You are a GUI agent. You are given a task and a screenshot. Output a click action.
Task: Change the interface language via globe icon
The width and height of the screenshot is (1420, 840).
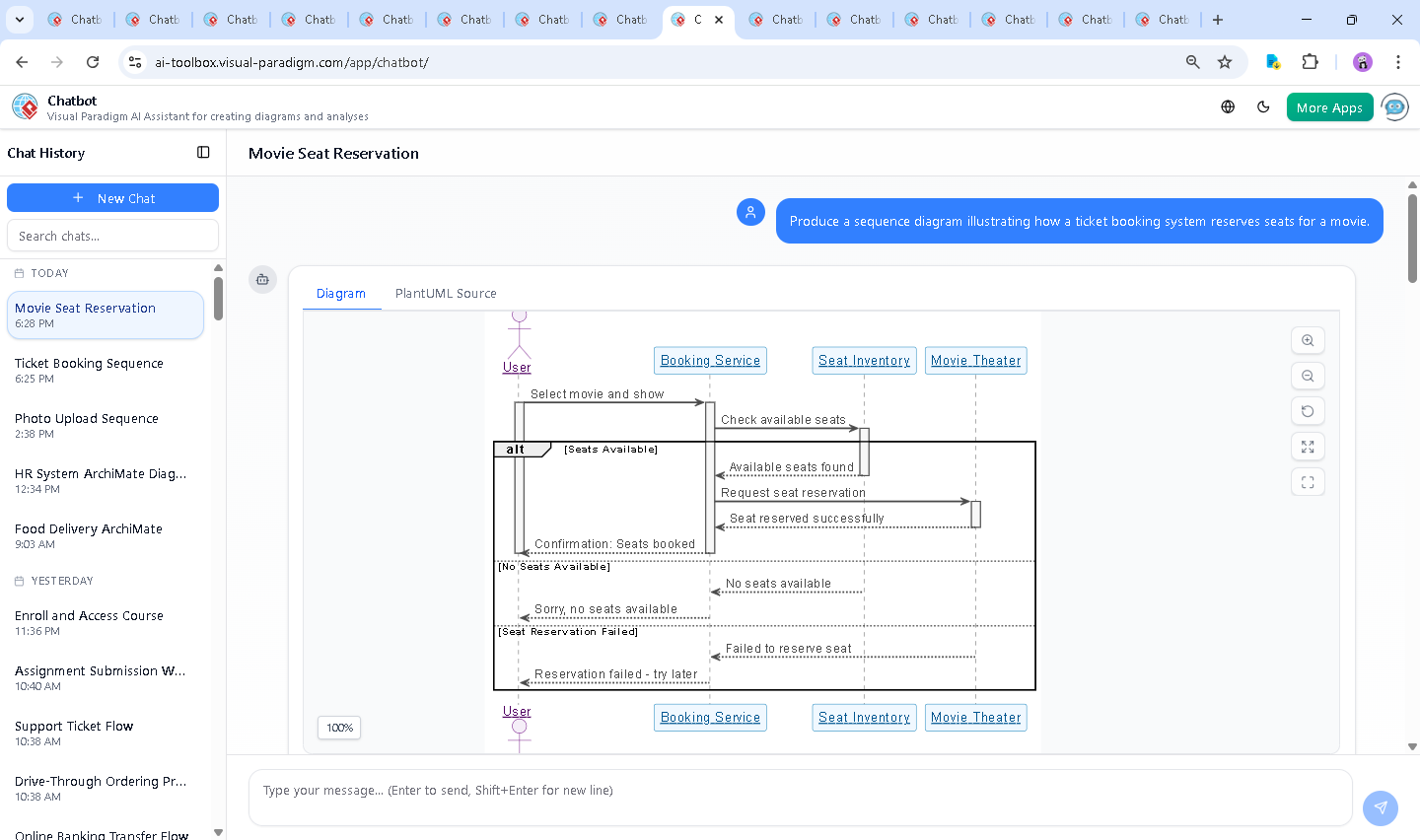[1228, 106]
